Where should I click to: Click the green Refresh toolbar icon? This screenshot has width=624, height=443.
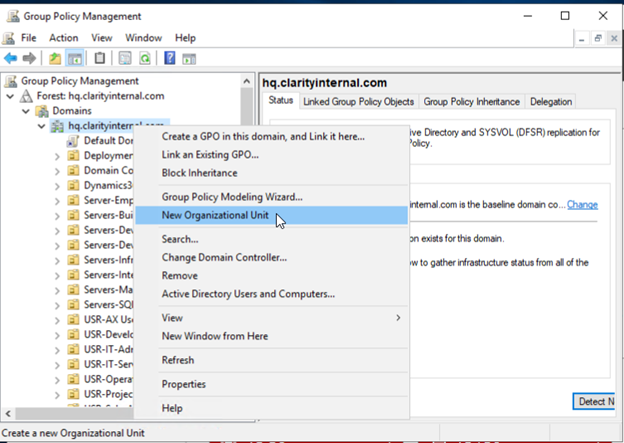pos(145,59)
